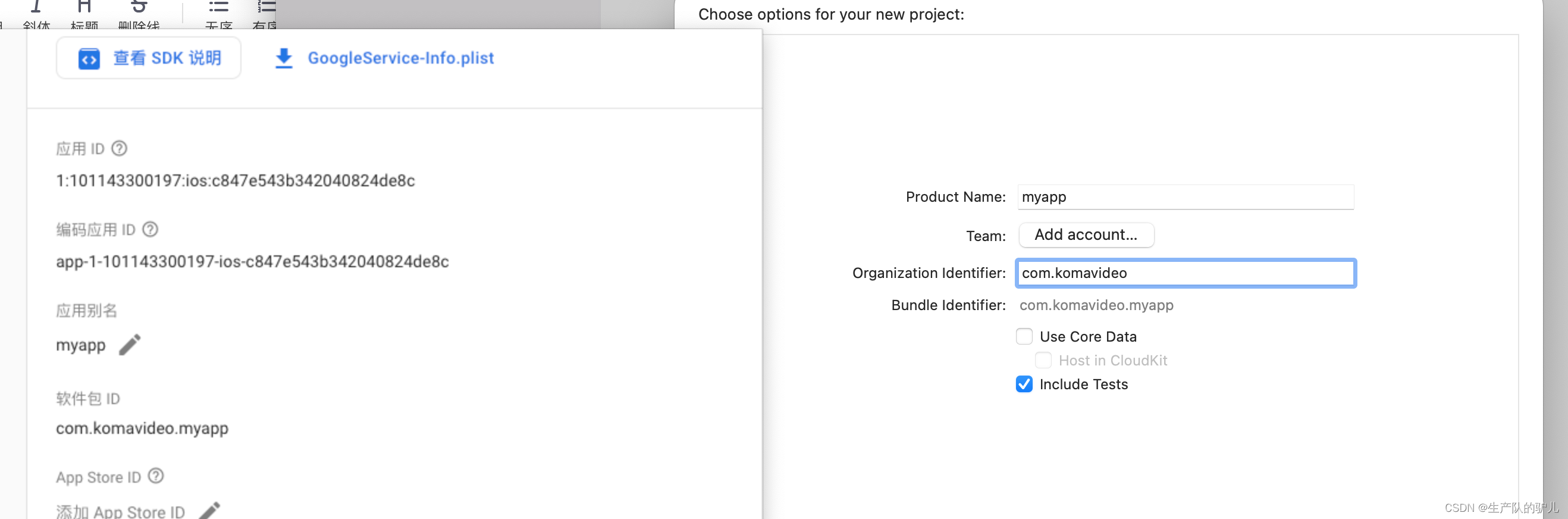The height and width of the screenshot is (519, 1568).
Task: Open help for App Store ID
Action: [x=156, y=476]
